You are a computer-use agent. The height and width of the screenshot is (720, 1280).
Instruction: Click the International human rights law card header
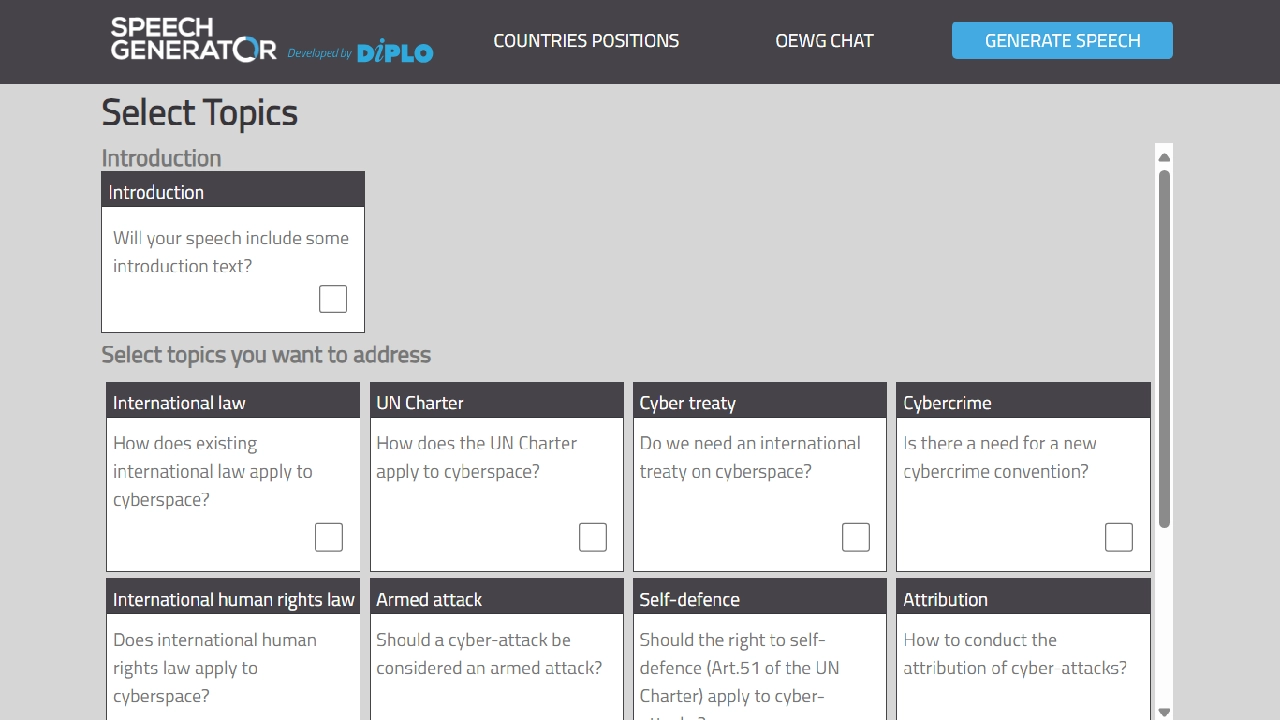233,600
